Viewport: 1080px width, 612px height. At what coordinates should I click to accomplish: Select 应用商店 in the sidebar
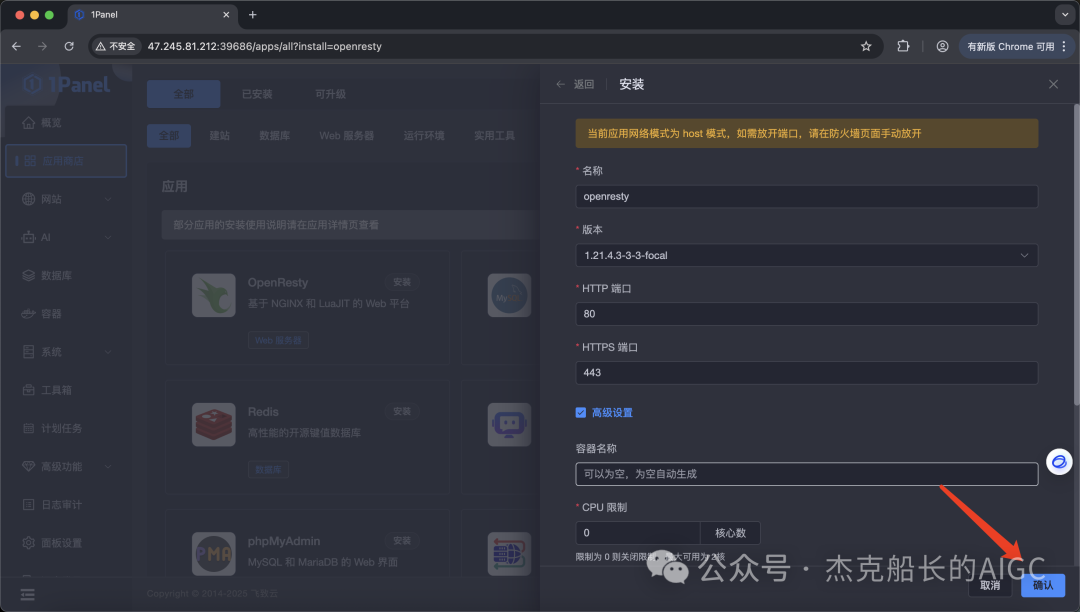click(x=65, y=160)
